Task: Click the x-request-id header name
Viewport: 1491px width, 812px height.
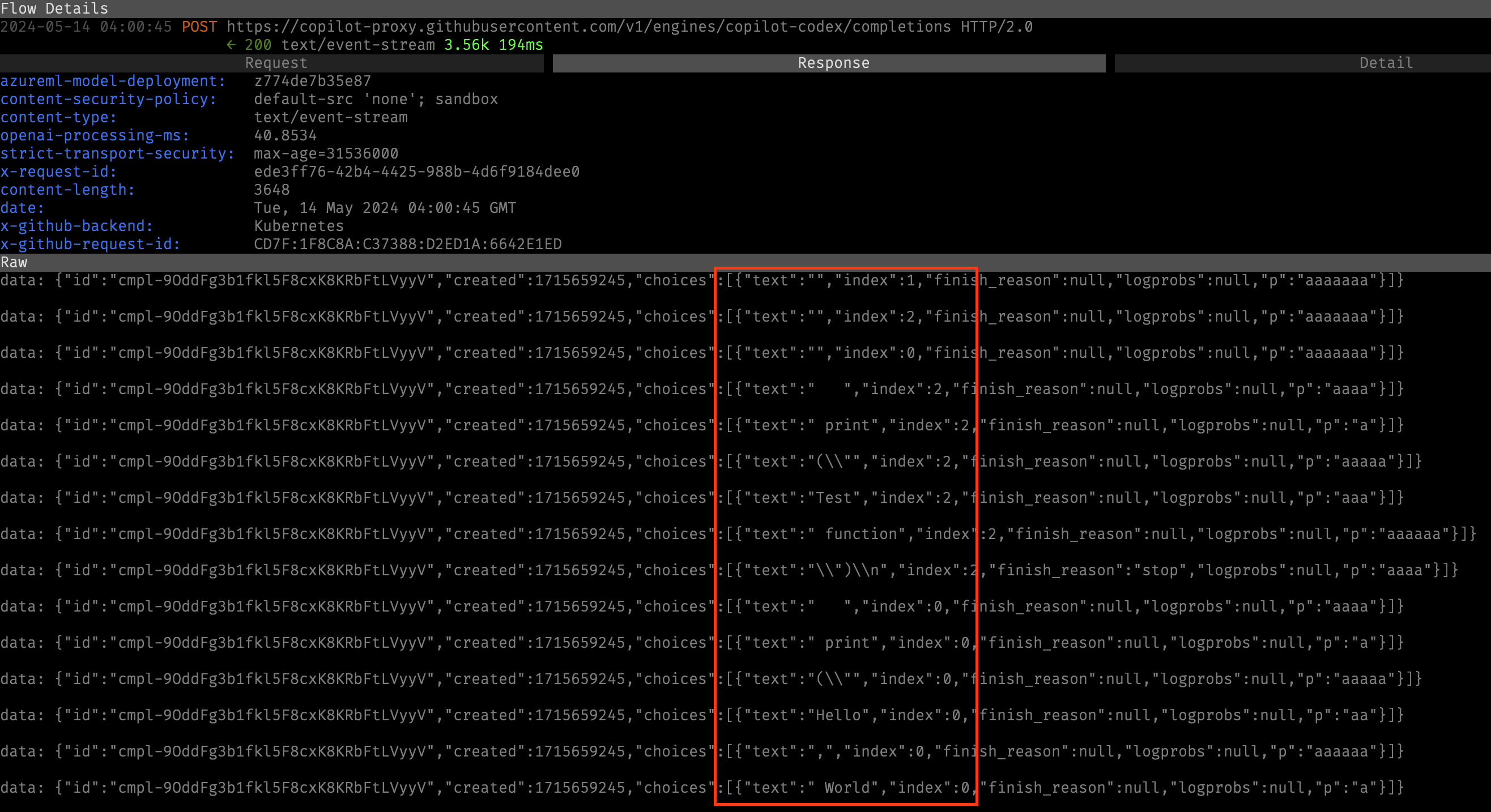Action: pos(58,172)
